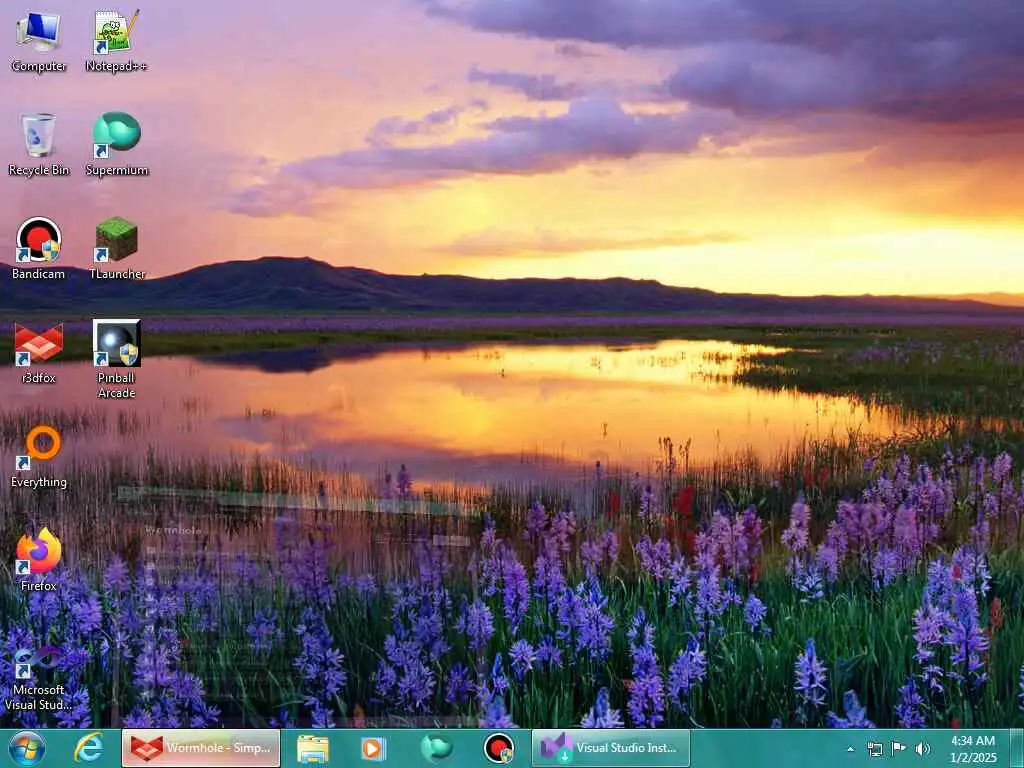Open the Computer desktop icon
The width and height of the screenshot is (1024, 768).
coord(39,40)
